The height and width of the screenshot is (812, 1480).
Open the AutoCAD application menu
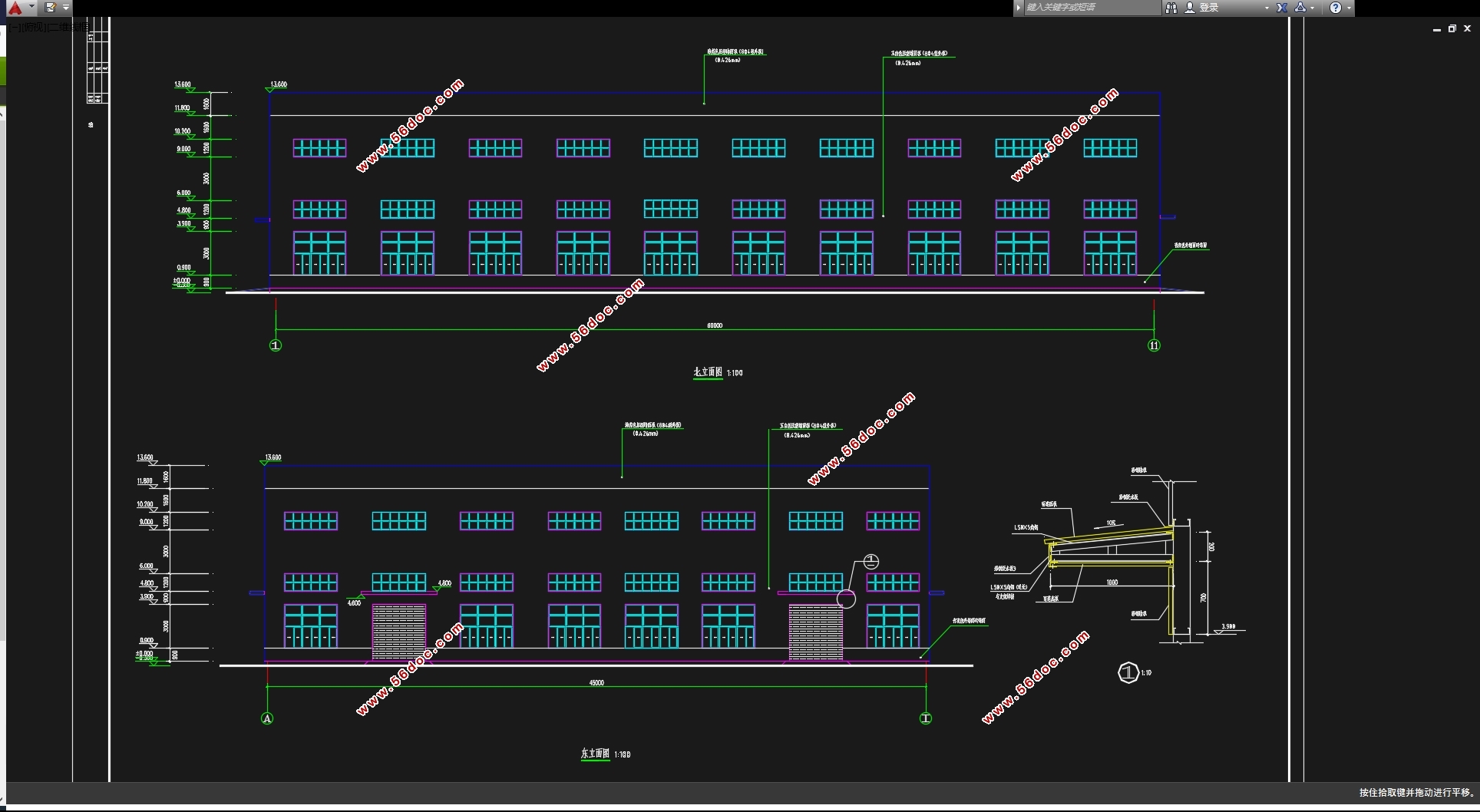coord(15,8)
